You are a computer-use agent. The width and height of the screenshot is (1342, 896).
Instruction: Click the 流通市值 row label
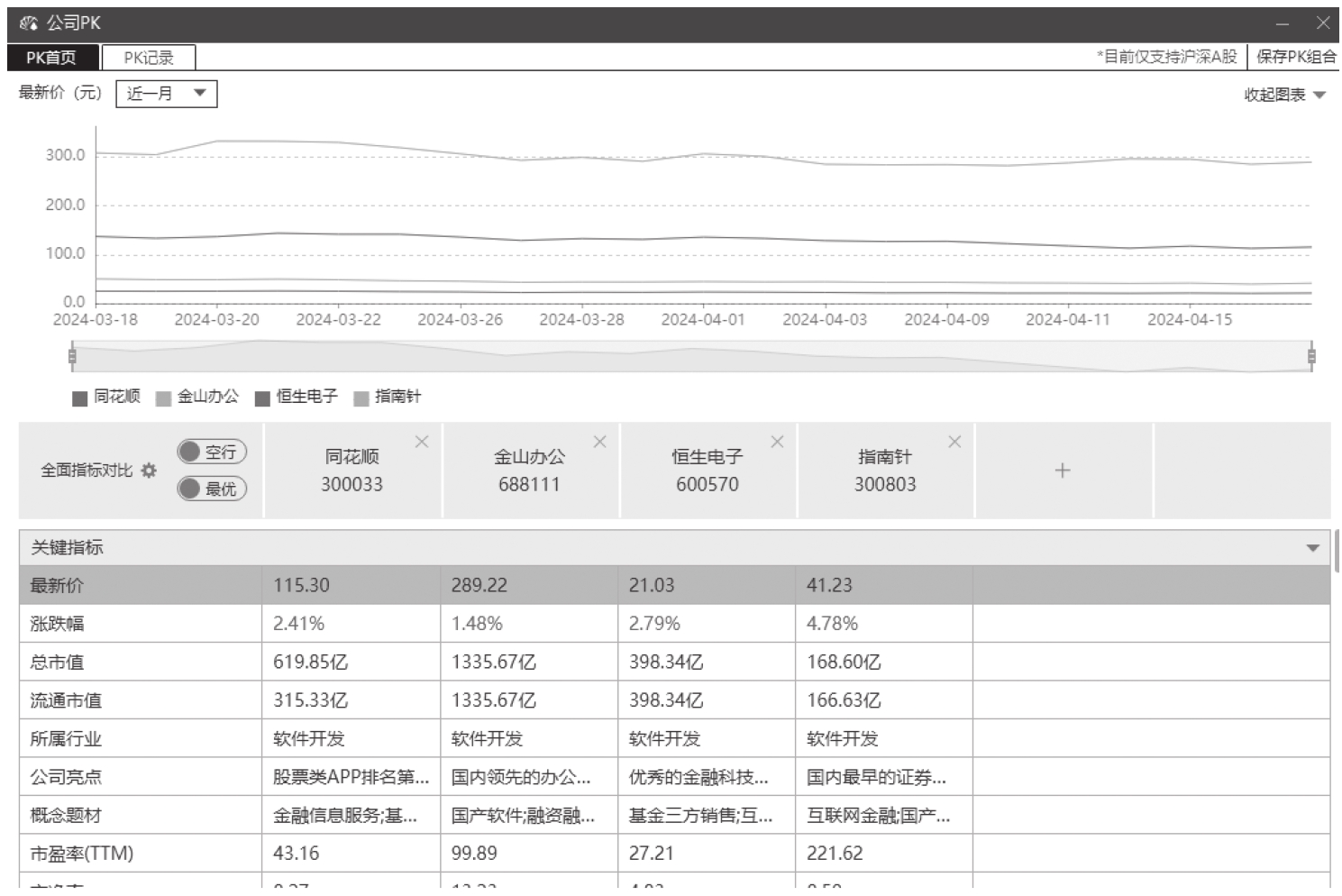66,700
